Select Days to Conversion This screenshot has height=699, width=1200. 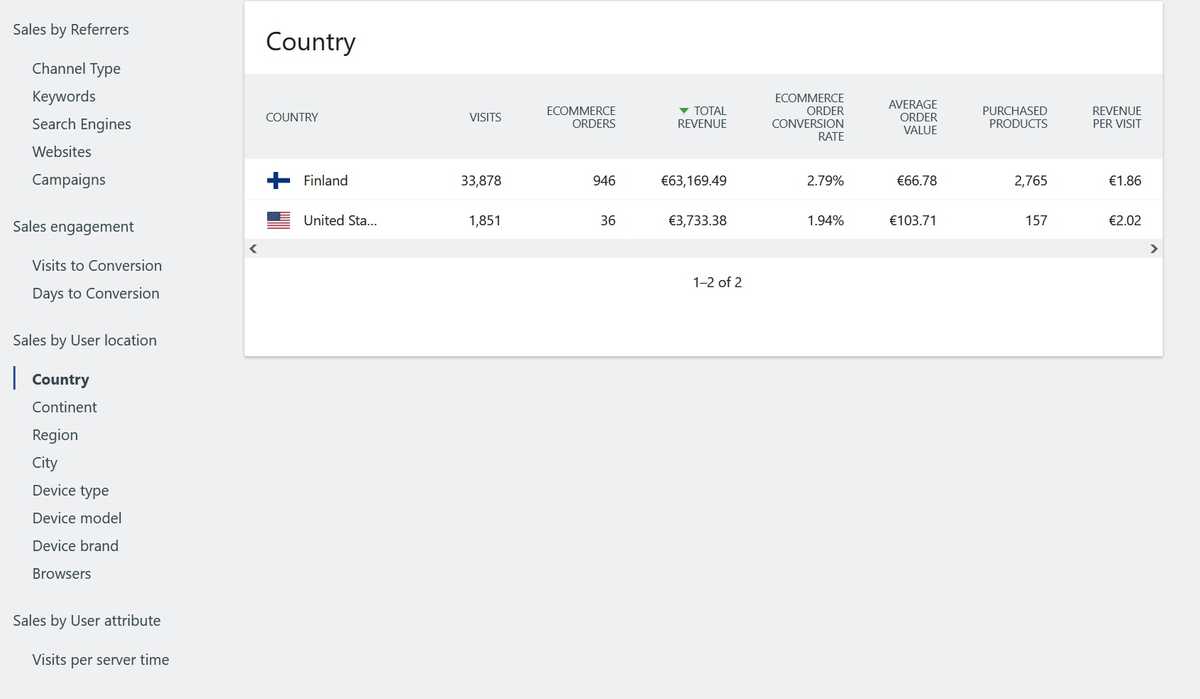click(x=96, y=294)
